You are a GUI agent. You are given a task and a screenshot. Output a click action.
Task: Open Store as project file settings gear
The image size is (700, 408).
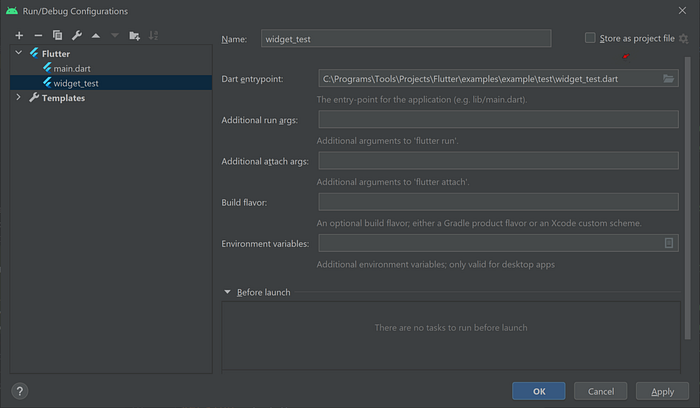[x=684, y=38]
